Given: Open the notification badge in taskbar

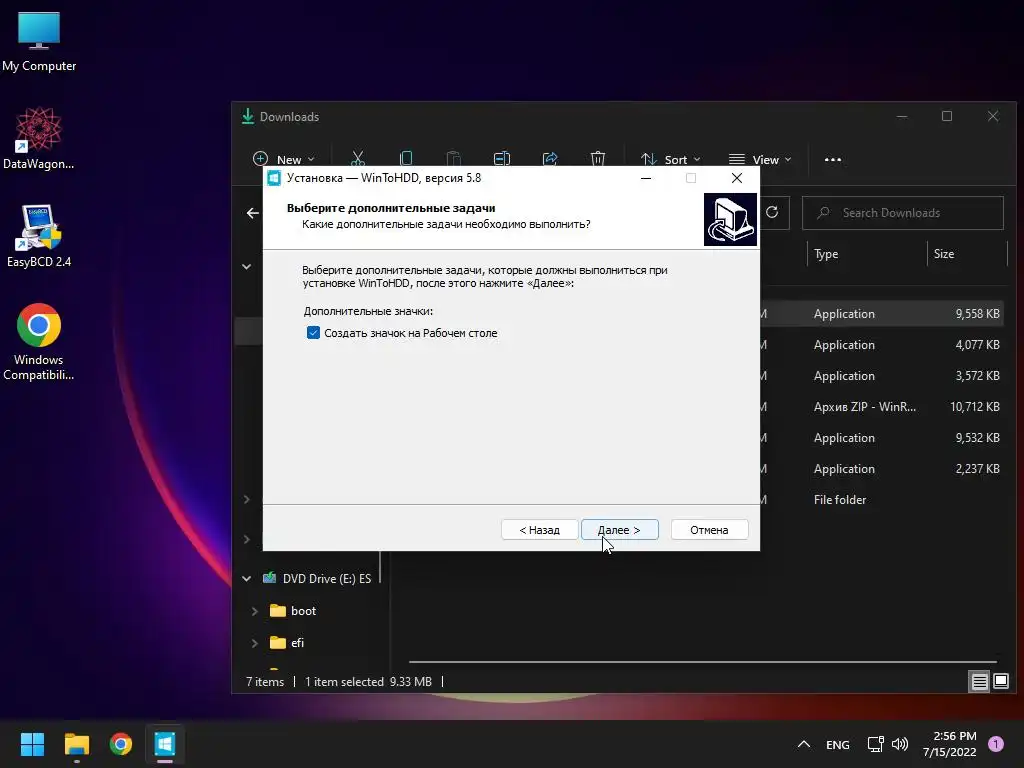Looking at the screenshot, I should [996, 744].
